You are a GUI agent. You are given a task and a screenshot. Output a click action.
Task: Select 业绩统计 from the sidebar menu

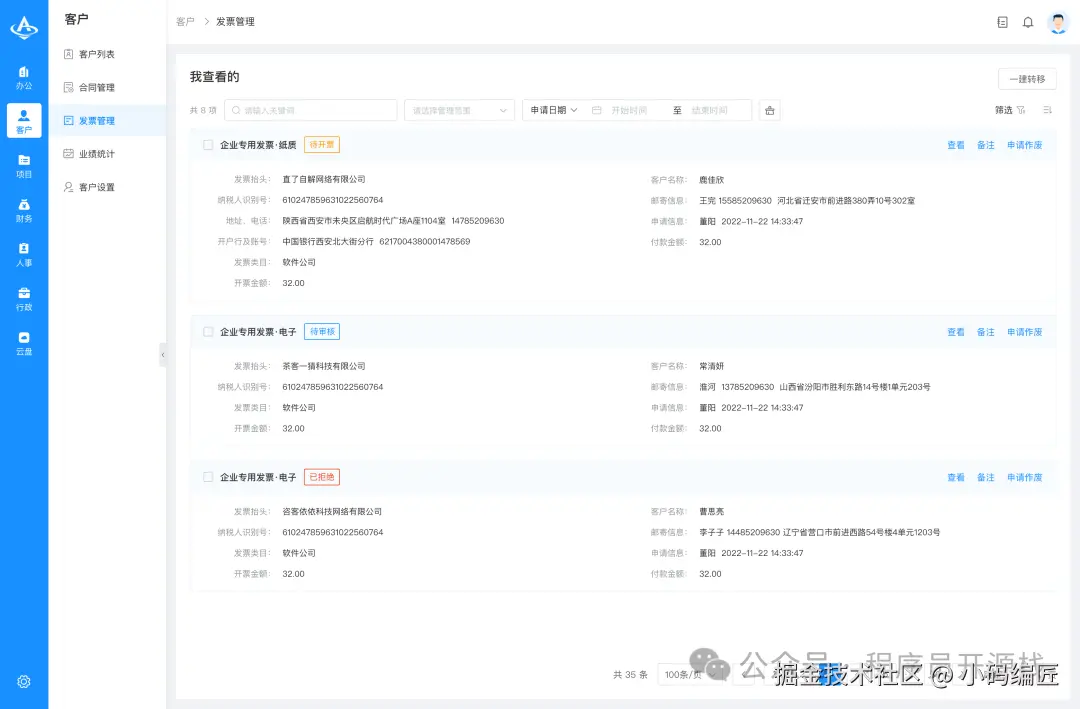tap(95, 153)
